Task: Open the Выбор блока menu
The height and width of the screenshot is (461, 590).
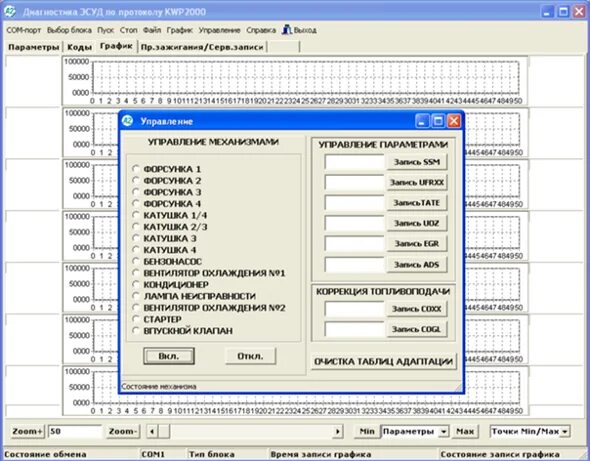Action: click(x=69, y=30)
